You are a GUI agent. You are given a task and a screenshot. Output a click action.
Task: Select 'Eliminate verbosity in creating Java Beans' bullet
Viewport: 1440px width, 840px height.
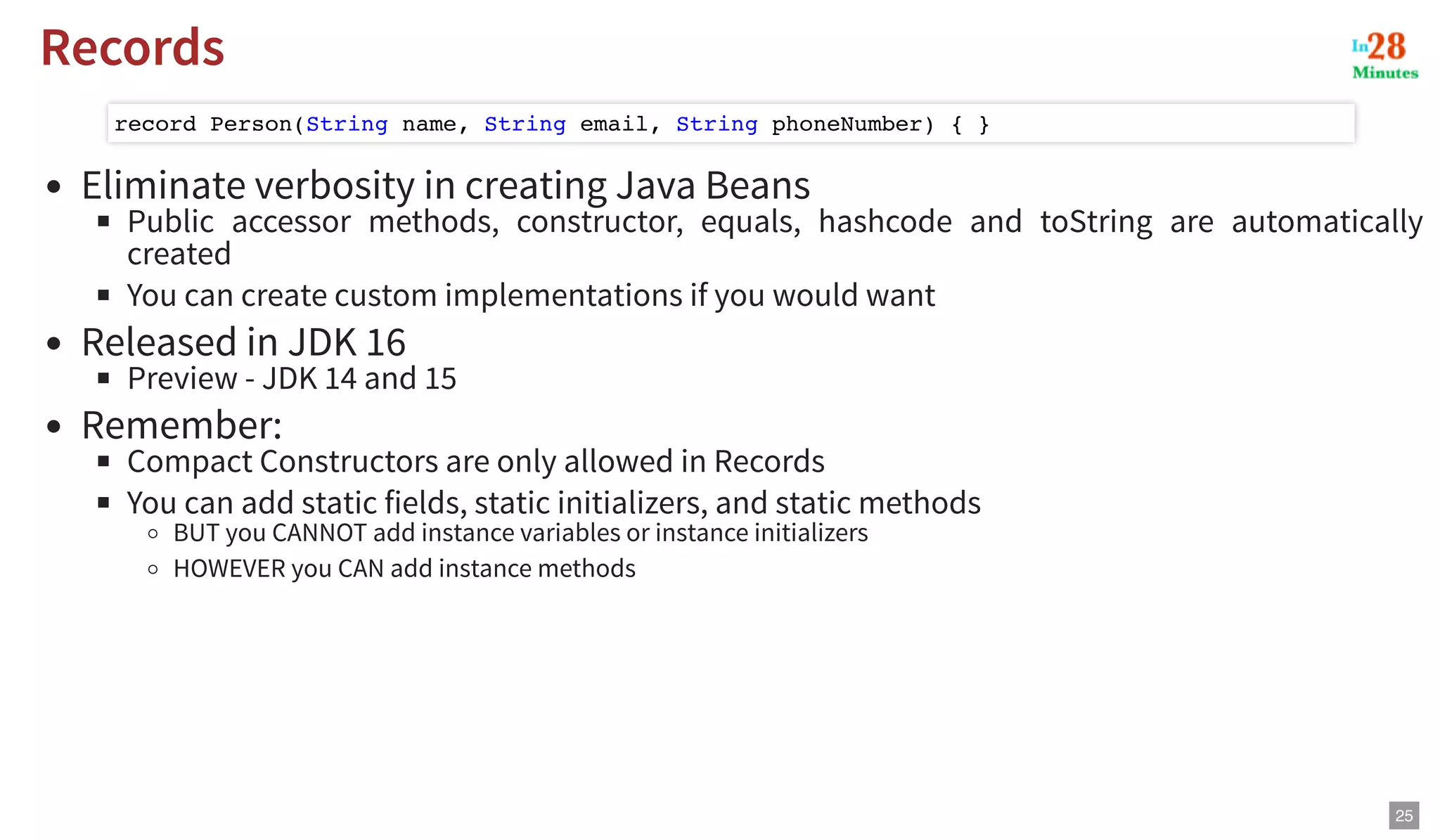(446, 186)
